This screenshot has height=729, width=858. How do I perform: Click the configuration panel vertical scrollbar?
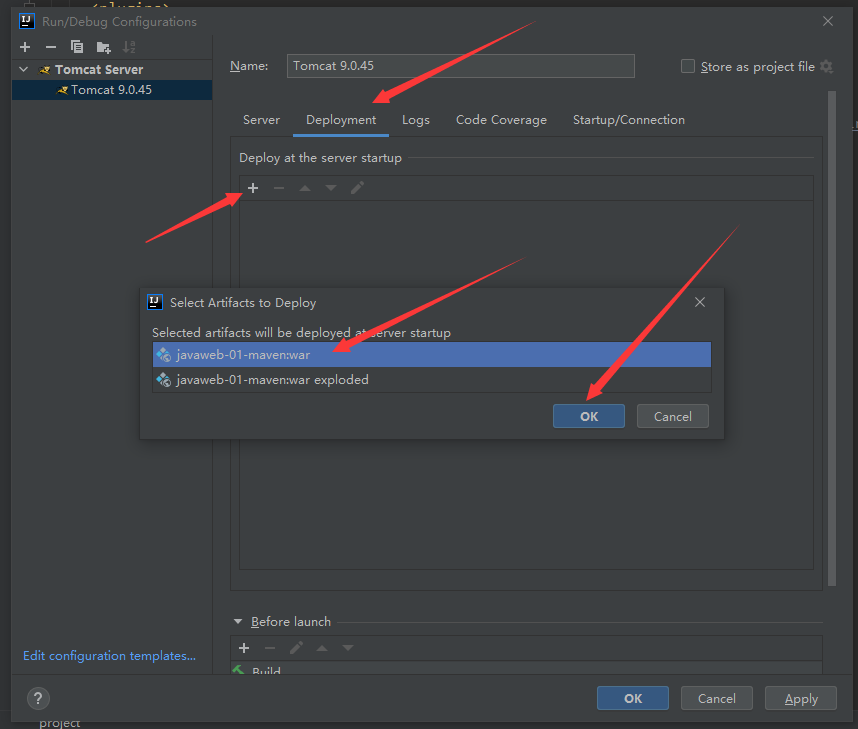coord(832,338)
